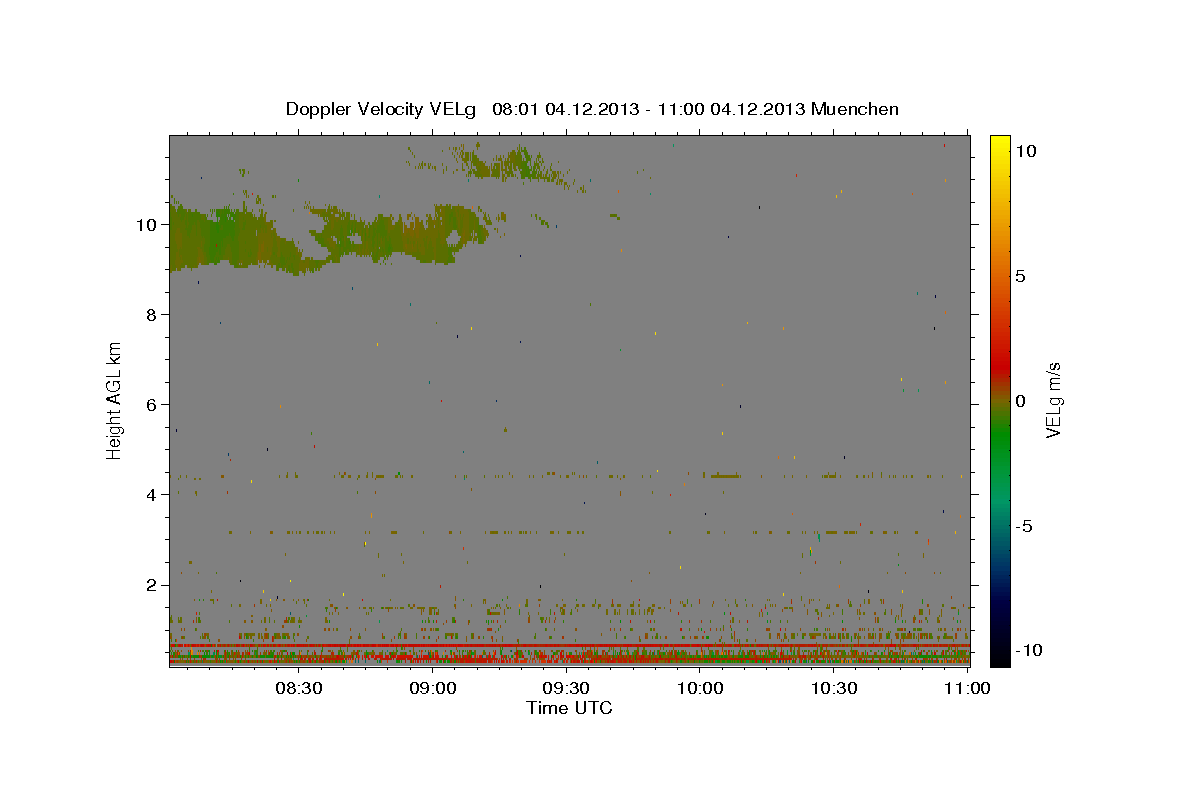
Task: Click the colorbar value 0 label
Action: point(1020,401)
